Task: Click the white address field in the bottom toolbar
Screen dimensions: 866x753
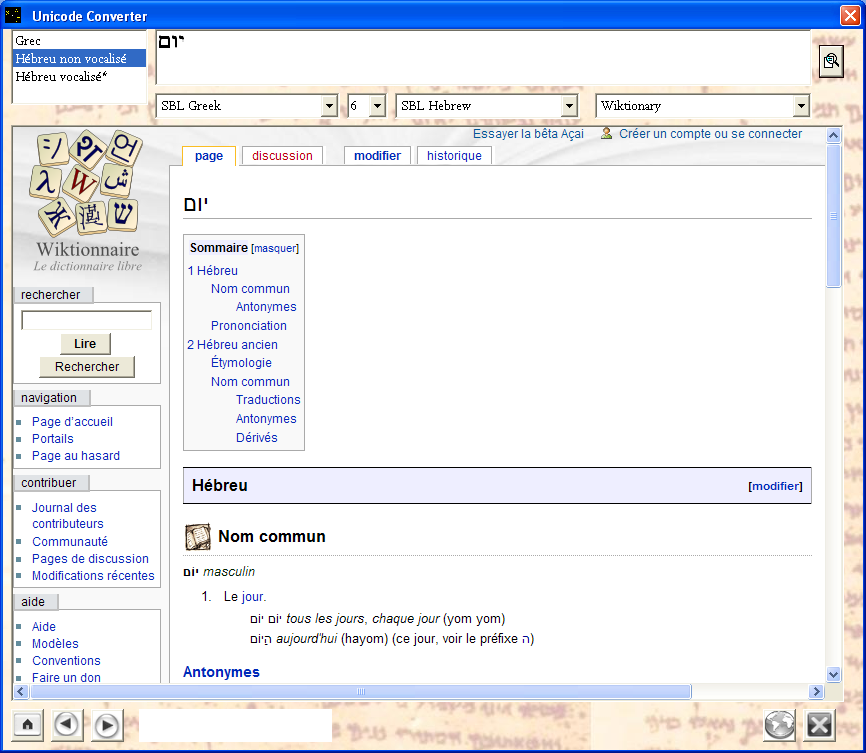Action: tap(235, 725)
